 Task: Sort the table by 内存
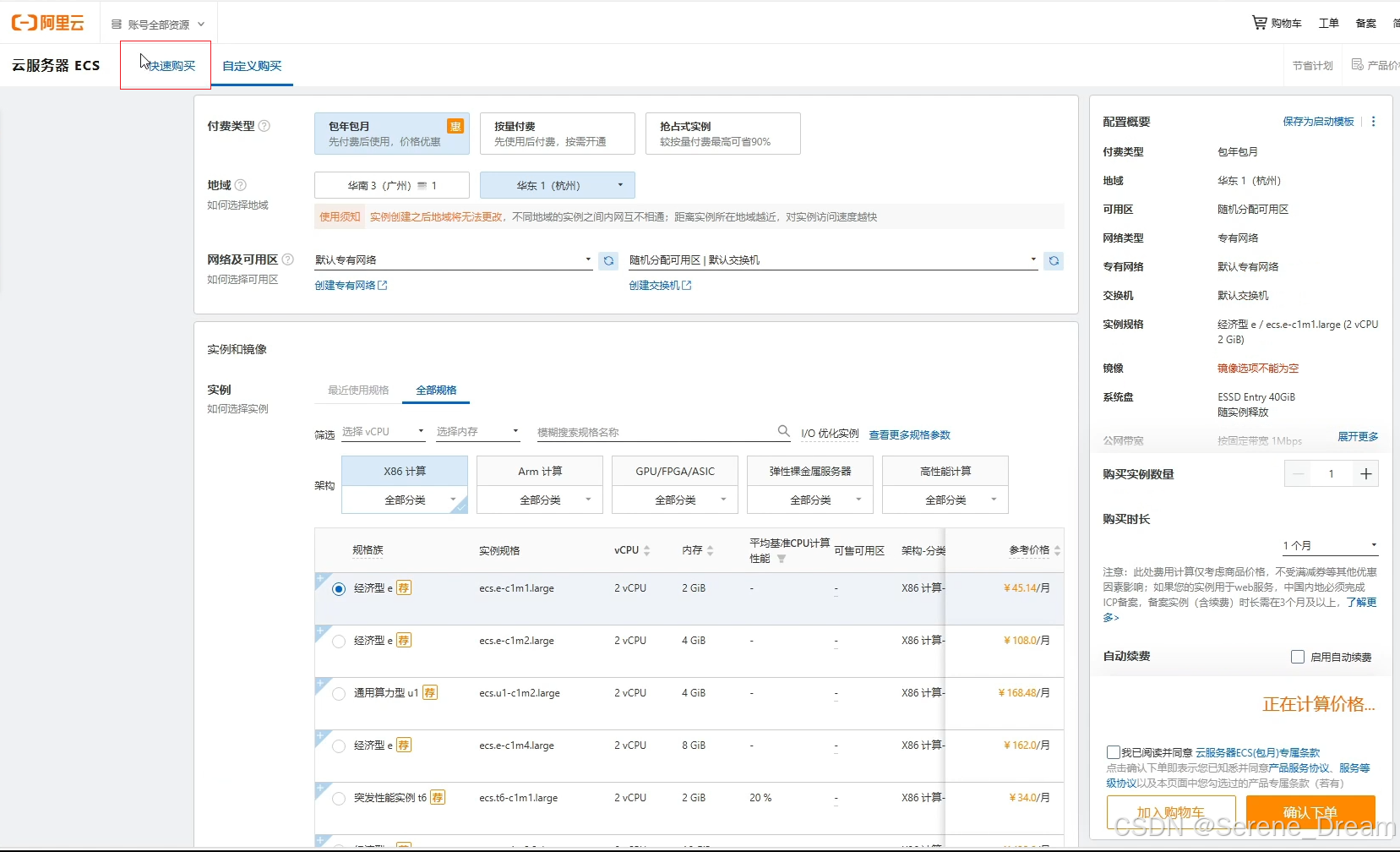pyautogui.click(x=711, y=550)
